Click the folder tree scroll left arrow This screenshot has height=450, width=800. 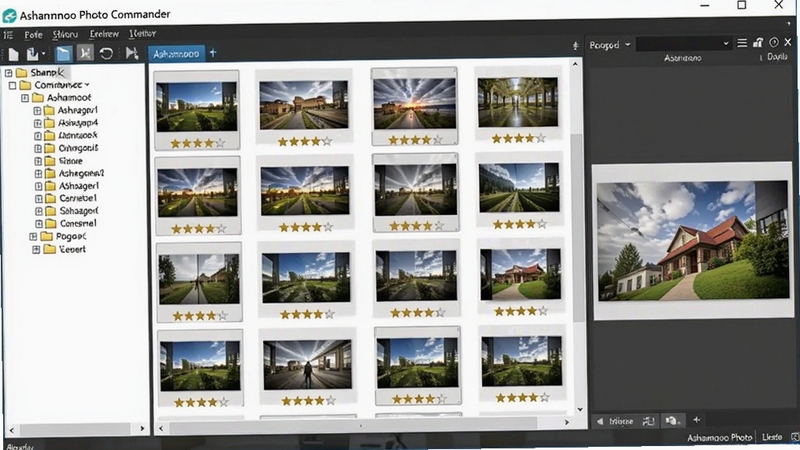[11, 430]
